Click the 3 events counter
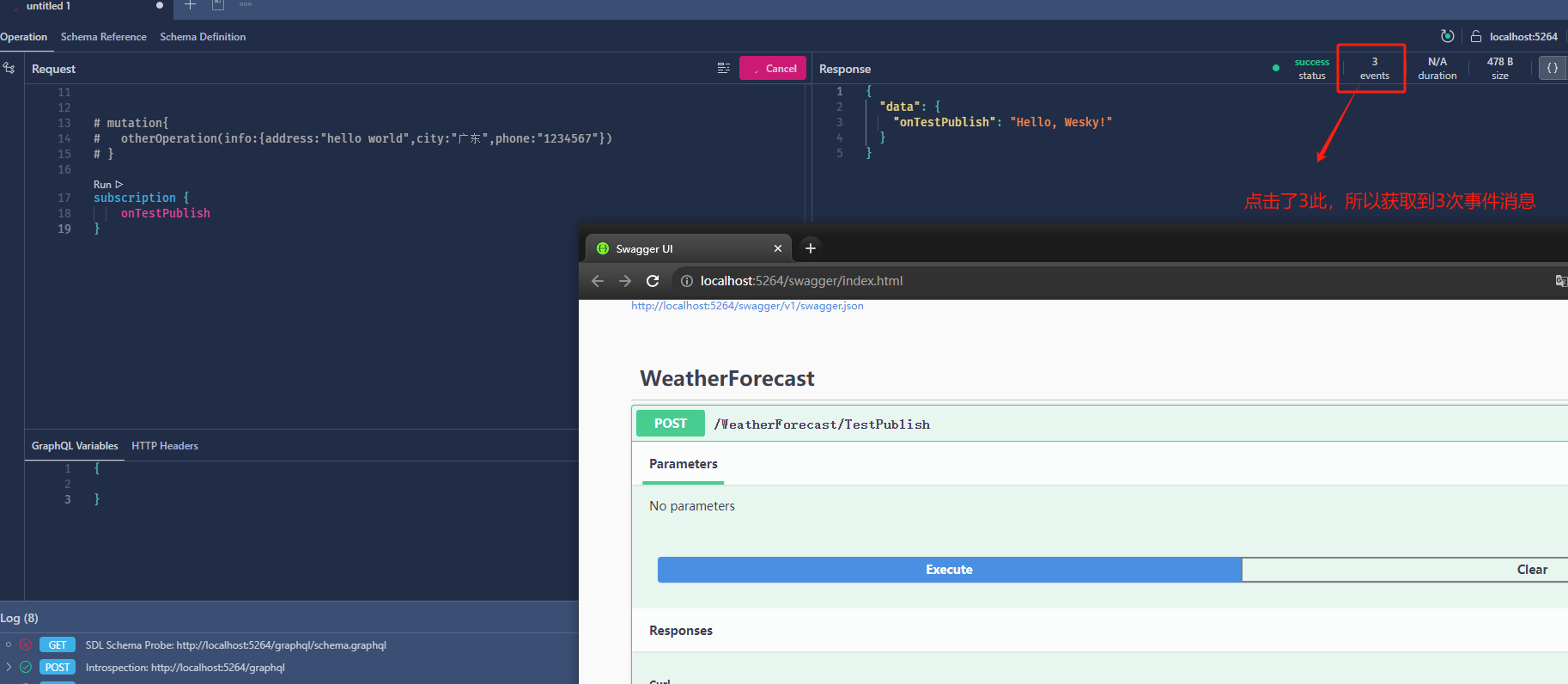The image size is (1568, 684). (1374, 68)
